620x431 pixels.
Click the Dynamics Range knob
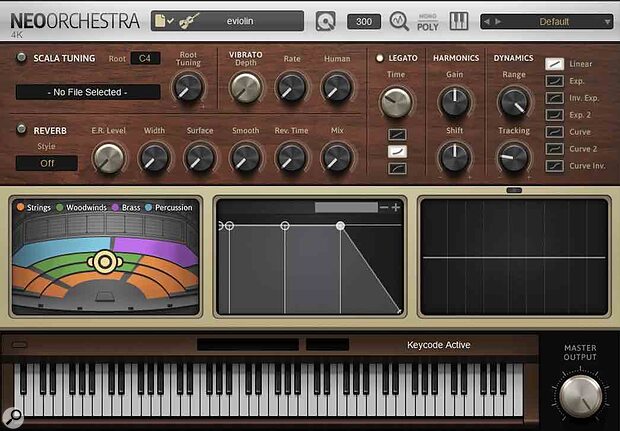tap(514, 102)
